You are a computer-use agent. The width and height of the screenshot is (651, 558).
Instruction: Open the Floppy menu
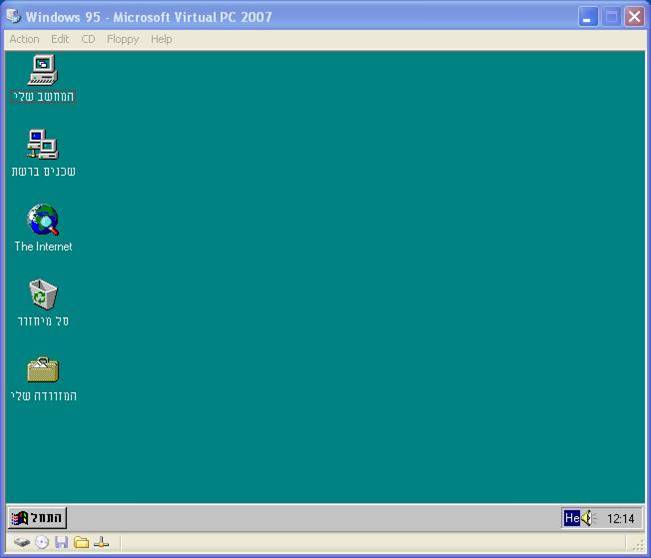click(x=123, y=39)
